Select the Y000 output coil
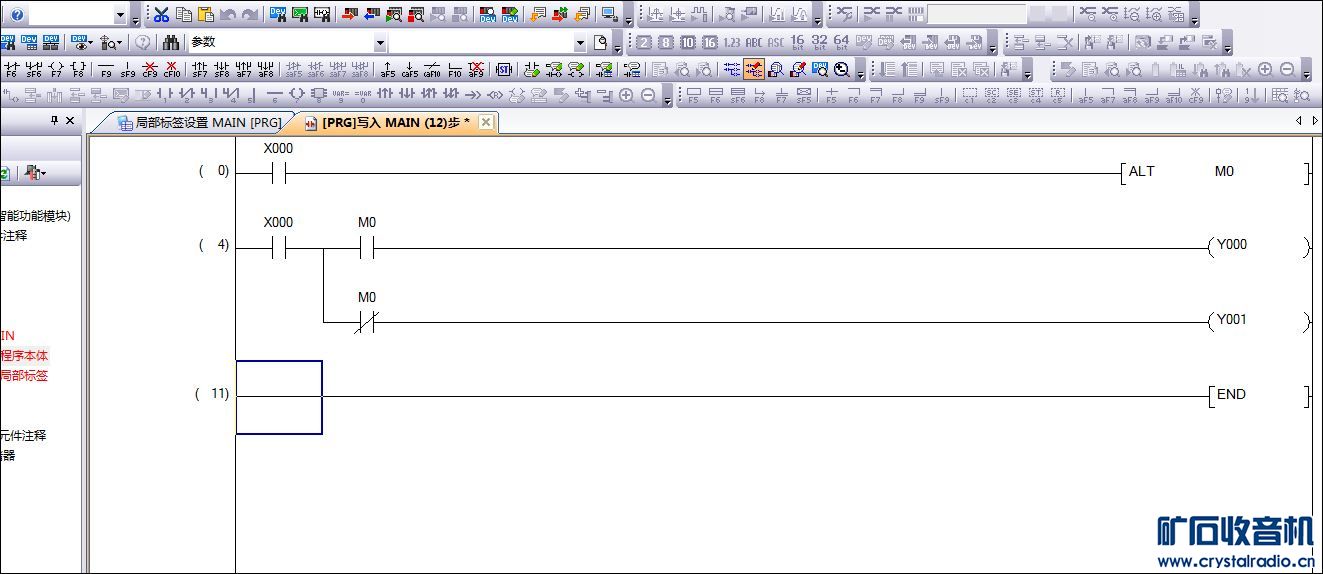The image size is (1323, 574). [1258, 246]
